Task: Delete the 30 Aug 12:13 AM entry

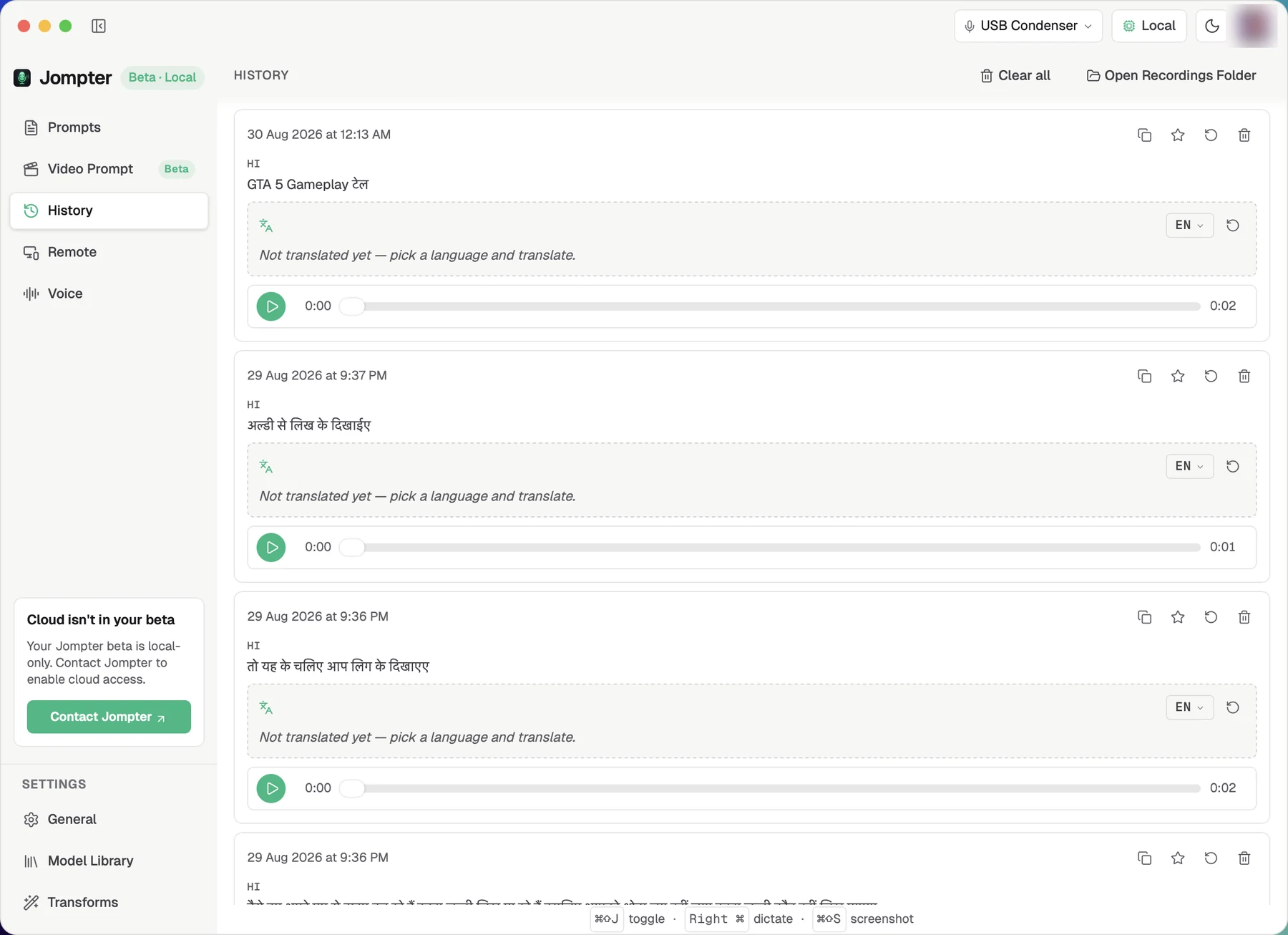Action: click(1244, 135)
